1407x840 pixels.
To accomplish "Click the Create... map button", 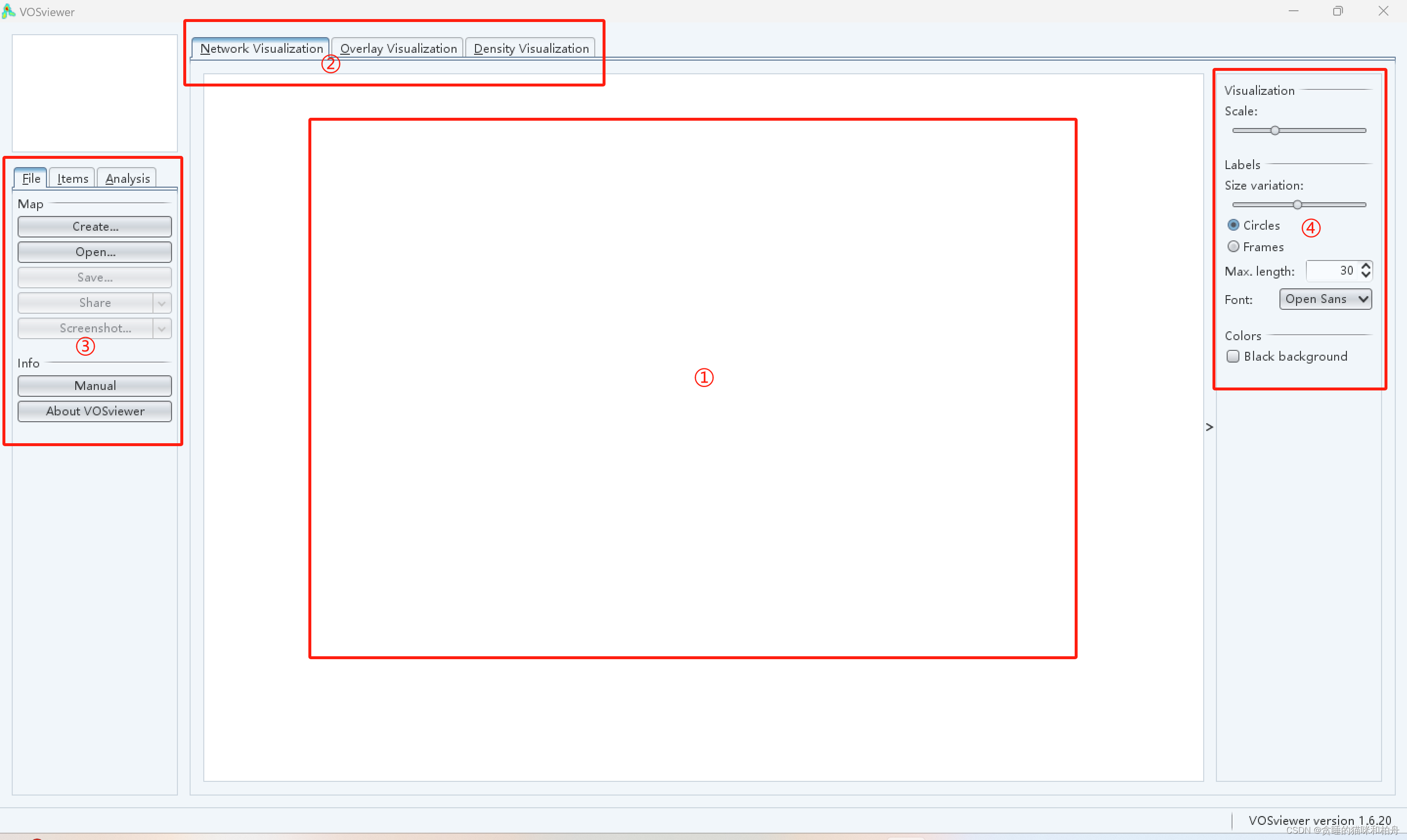I will (95, 226).
